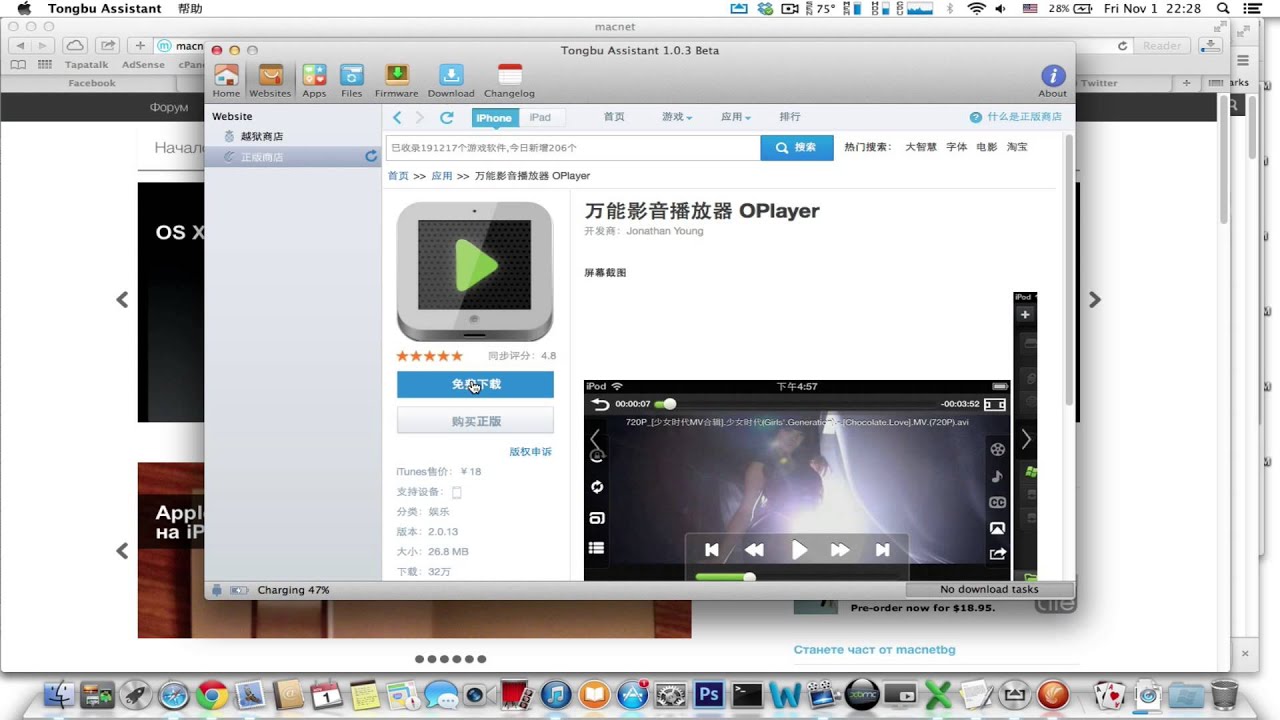Click the blue 搜索 search button
Screen dimensions: 1280x720
pyautogui.click(x=797, y=147)
